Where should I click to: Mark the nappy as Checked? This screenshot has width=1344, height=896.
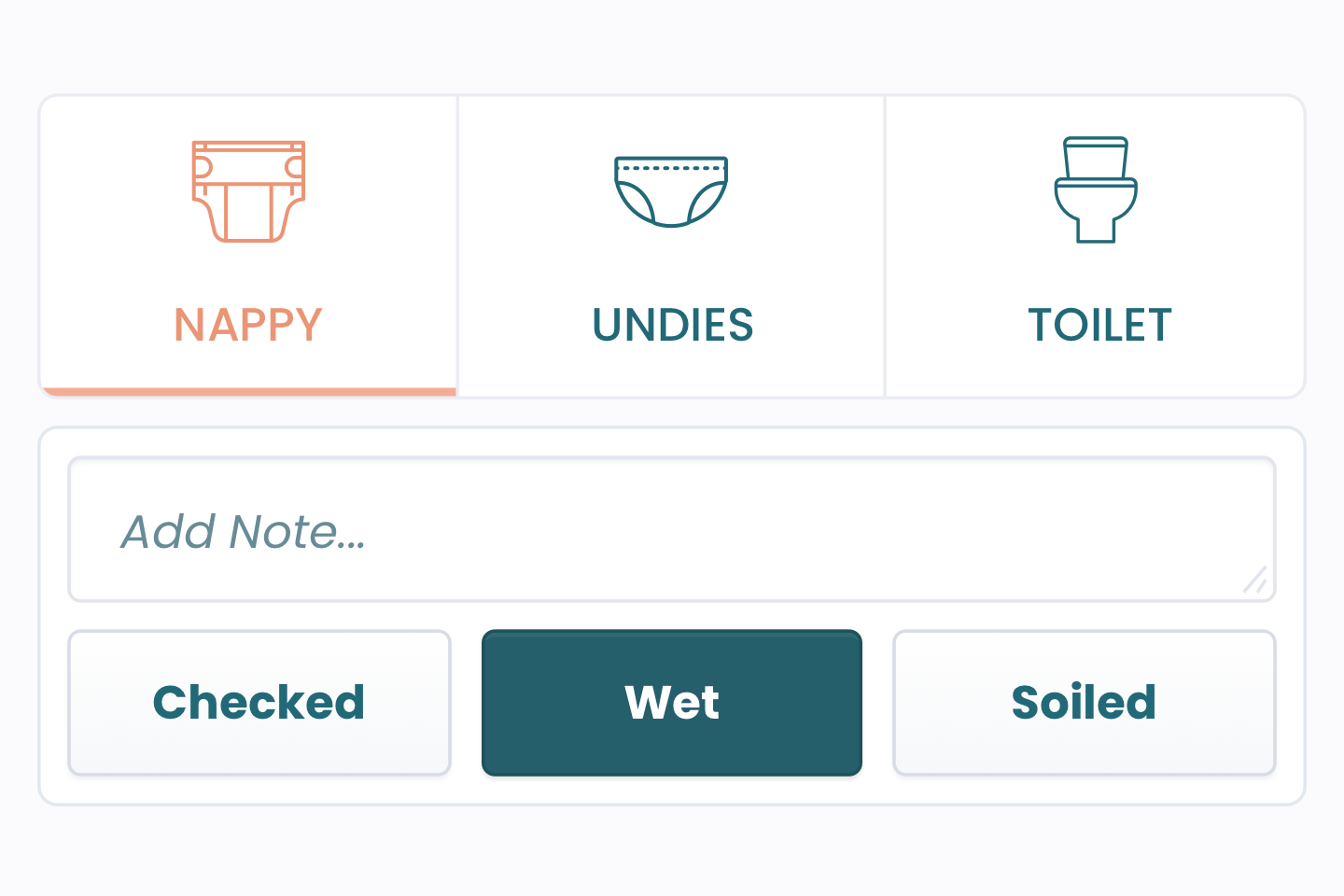pos(259,703)
